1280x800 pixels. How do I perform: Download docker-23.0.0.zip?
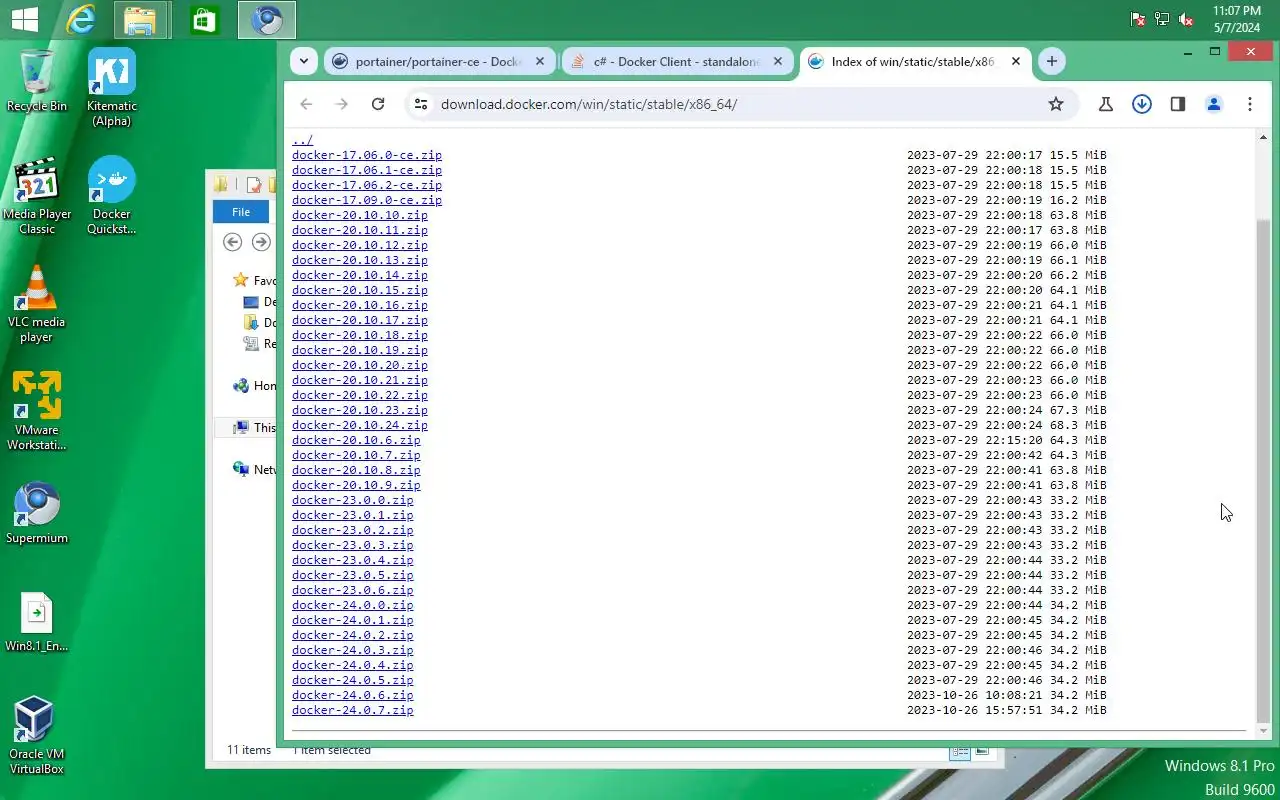(353, 500)
